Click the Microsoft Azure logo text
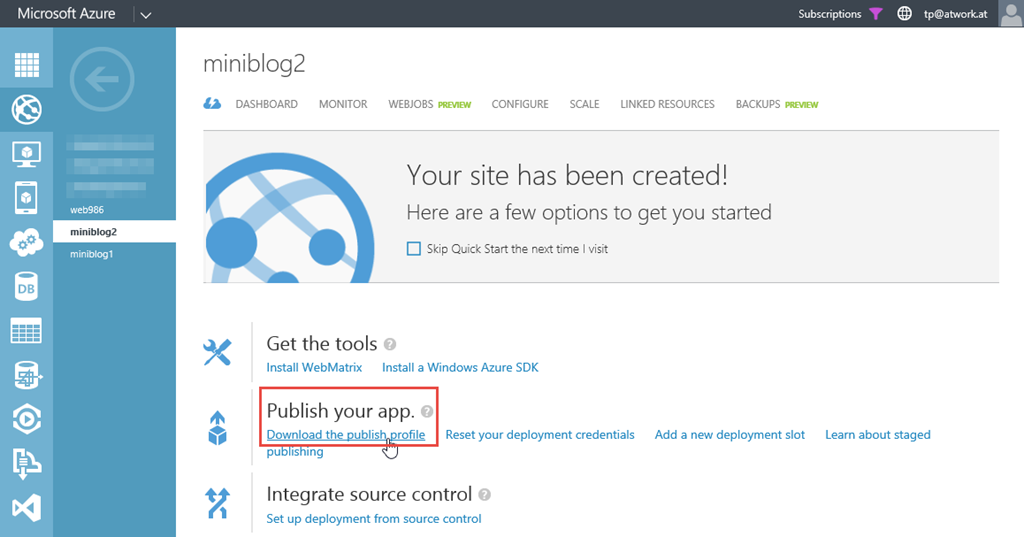Screen dimensions: 1024x537 pos(66,14)
